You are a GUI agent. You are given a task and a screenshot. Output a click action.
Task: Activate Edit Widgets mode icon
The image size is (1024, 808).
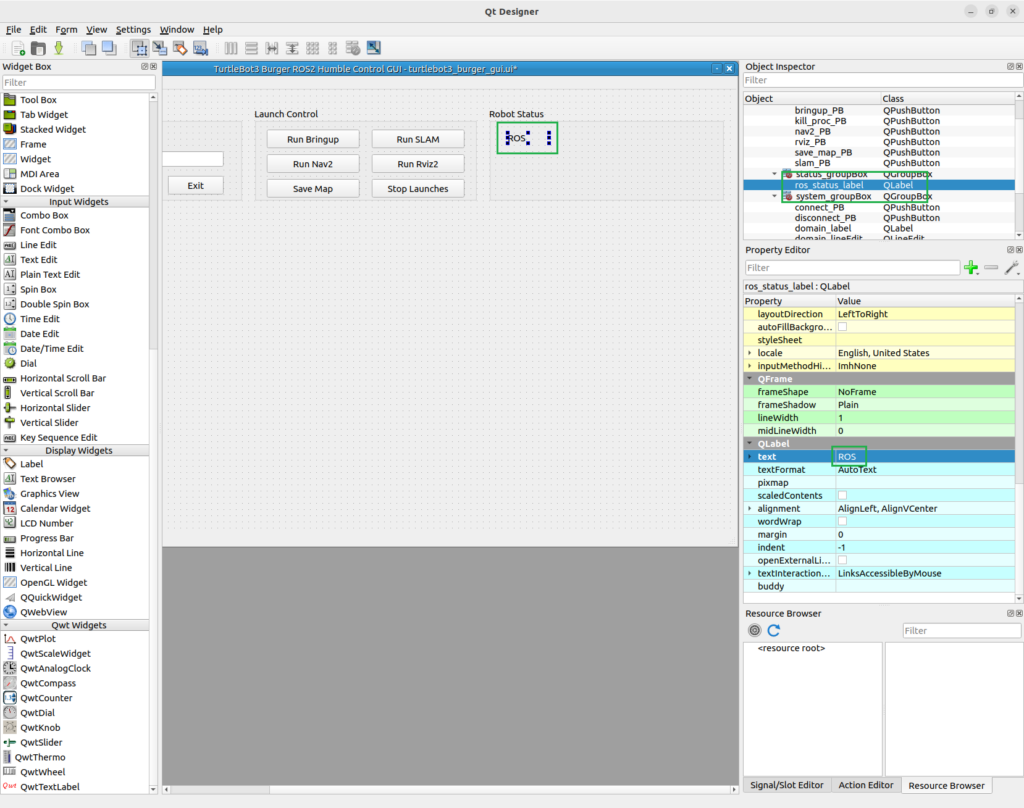click(139, 48)
